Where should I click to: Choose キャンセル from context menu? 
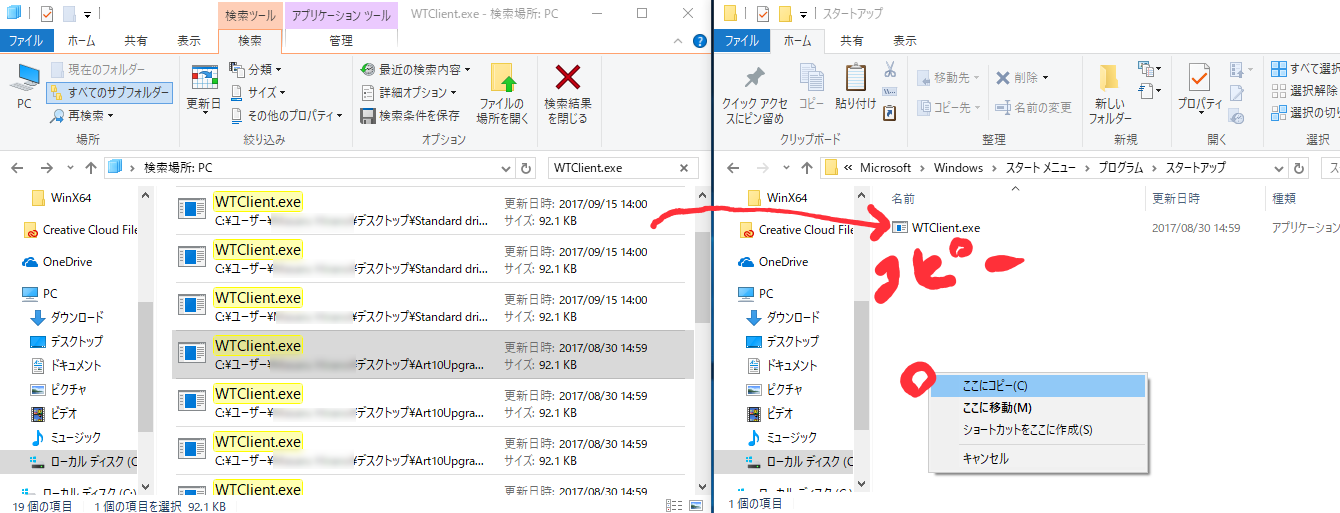point(1037,459)
